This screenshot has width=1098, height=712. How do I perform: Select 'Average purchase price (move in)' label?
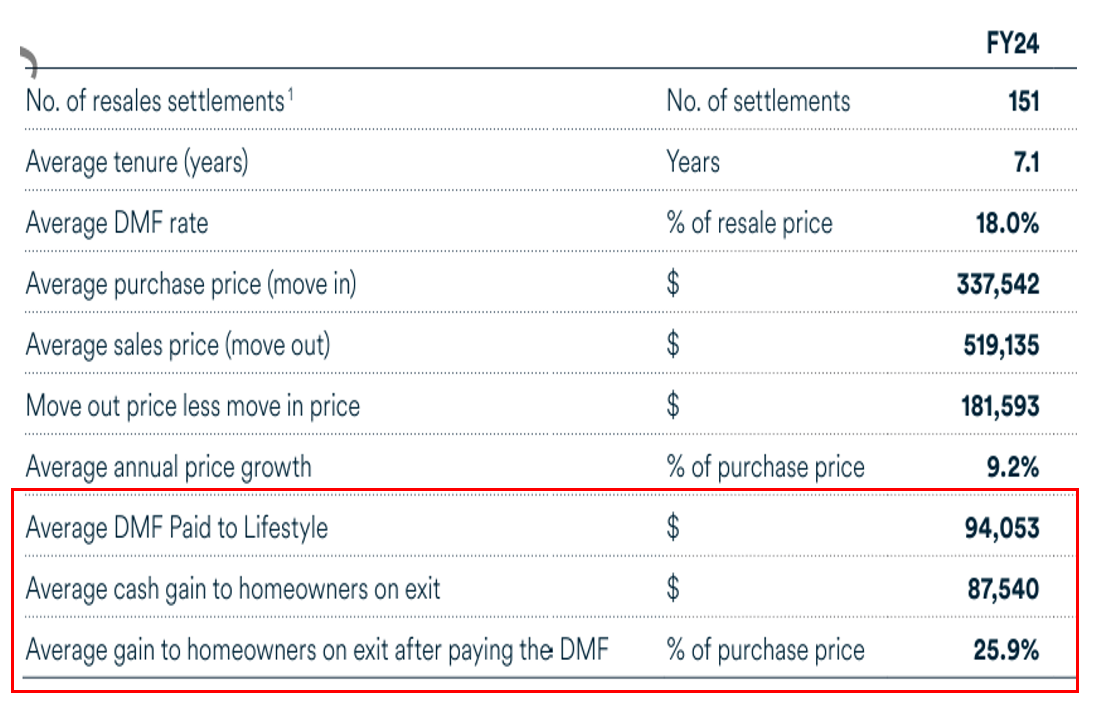[x=191, y=284]
